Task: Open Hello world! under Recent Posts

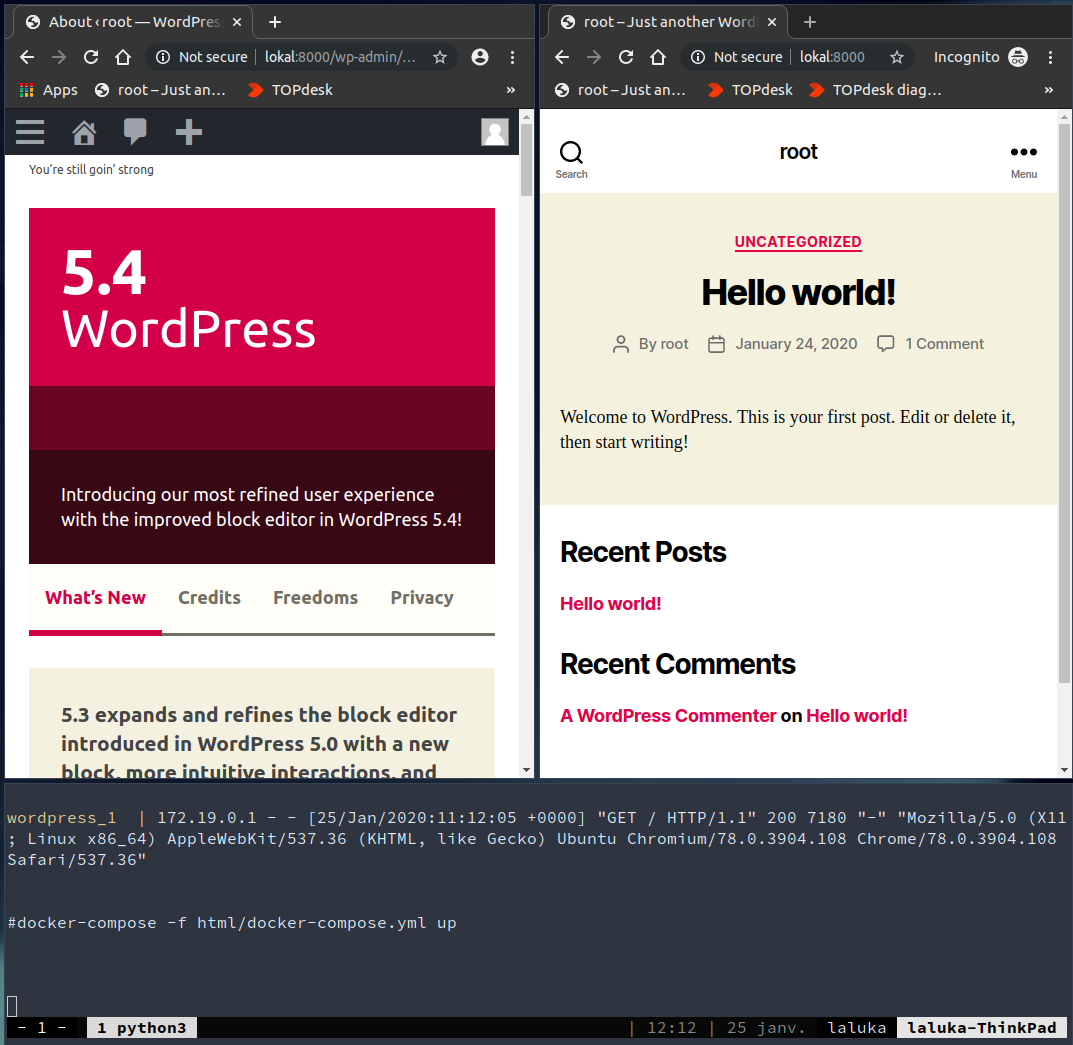Action: 610,604
